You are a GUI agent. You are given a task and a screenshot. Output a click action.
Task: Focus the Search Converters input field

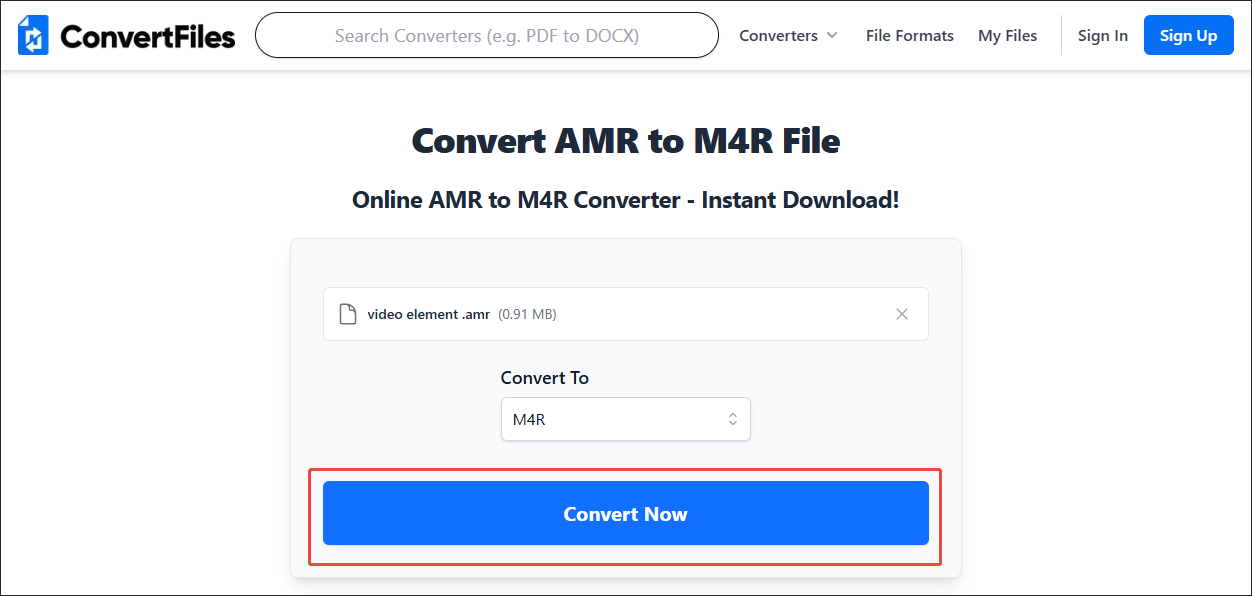[487, 36]
